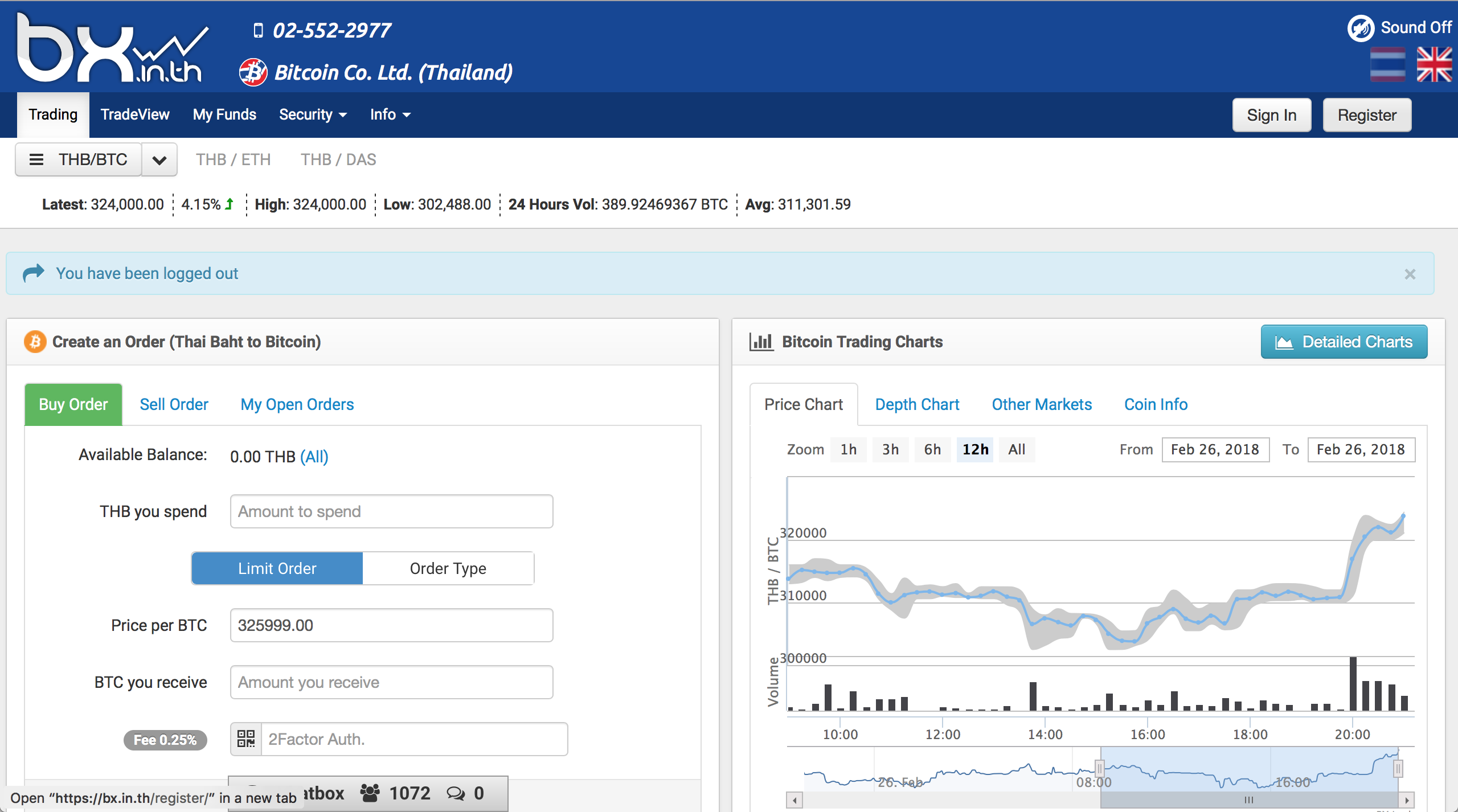Open the hamburger menu in THB/BTC selector

click(36, 159)
